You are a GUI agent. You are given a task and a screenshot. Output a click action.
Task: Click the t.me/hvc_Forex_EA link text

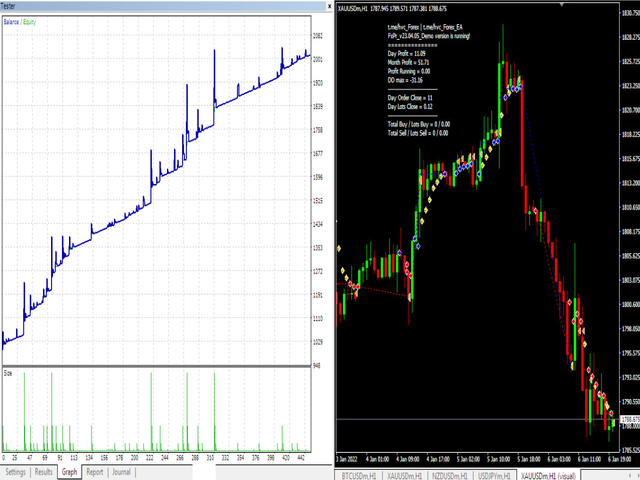[x=448, y=26]
